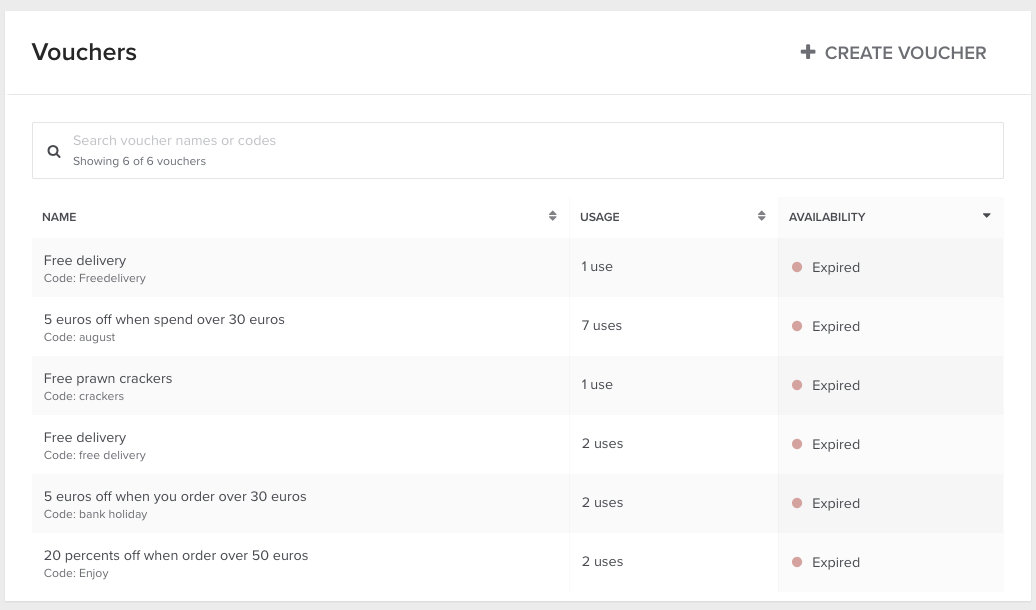Click the 7 uses usage cell
Image resolution: width=1036 pixels, height=610 pixels.
602,326
